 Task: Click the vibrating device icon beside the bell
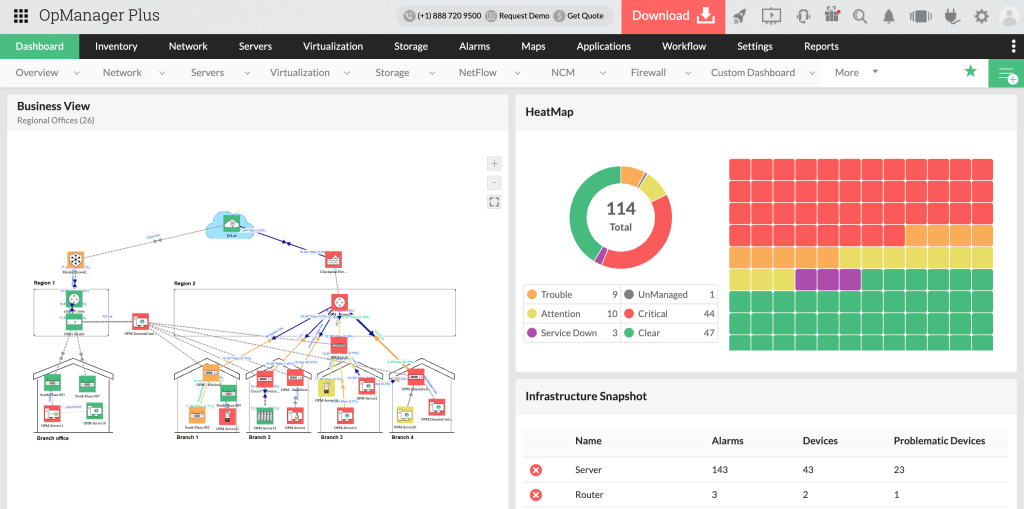point(921,17)
